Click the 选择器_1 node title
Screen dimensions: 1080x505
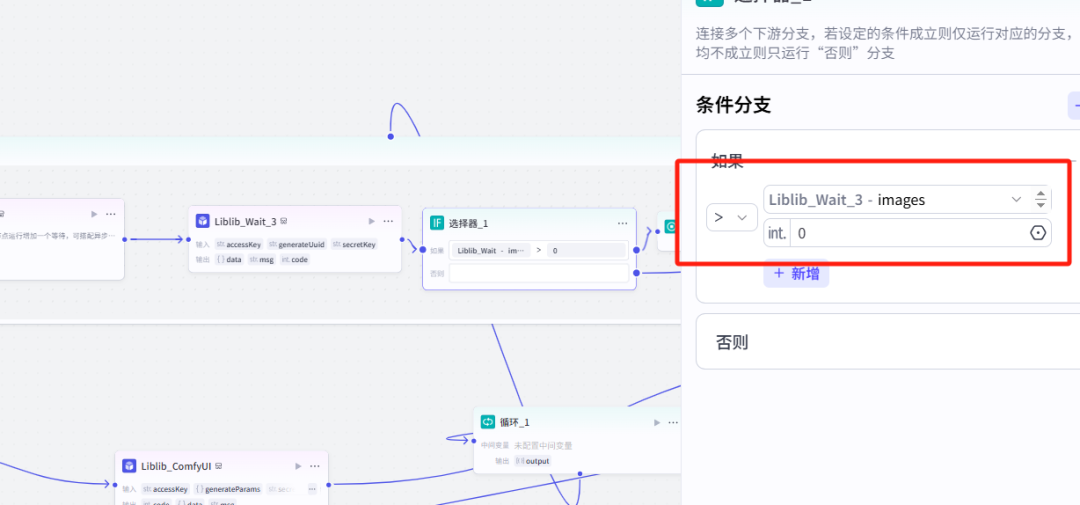coord(468,223)
